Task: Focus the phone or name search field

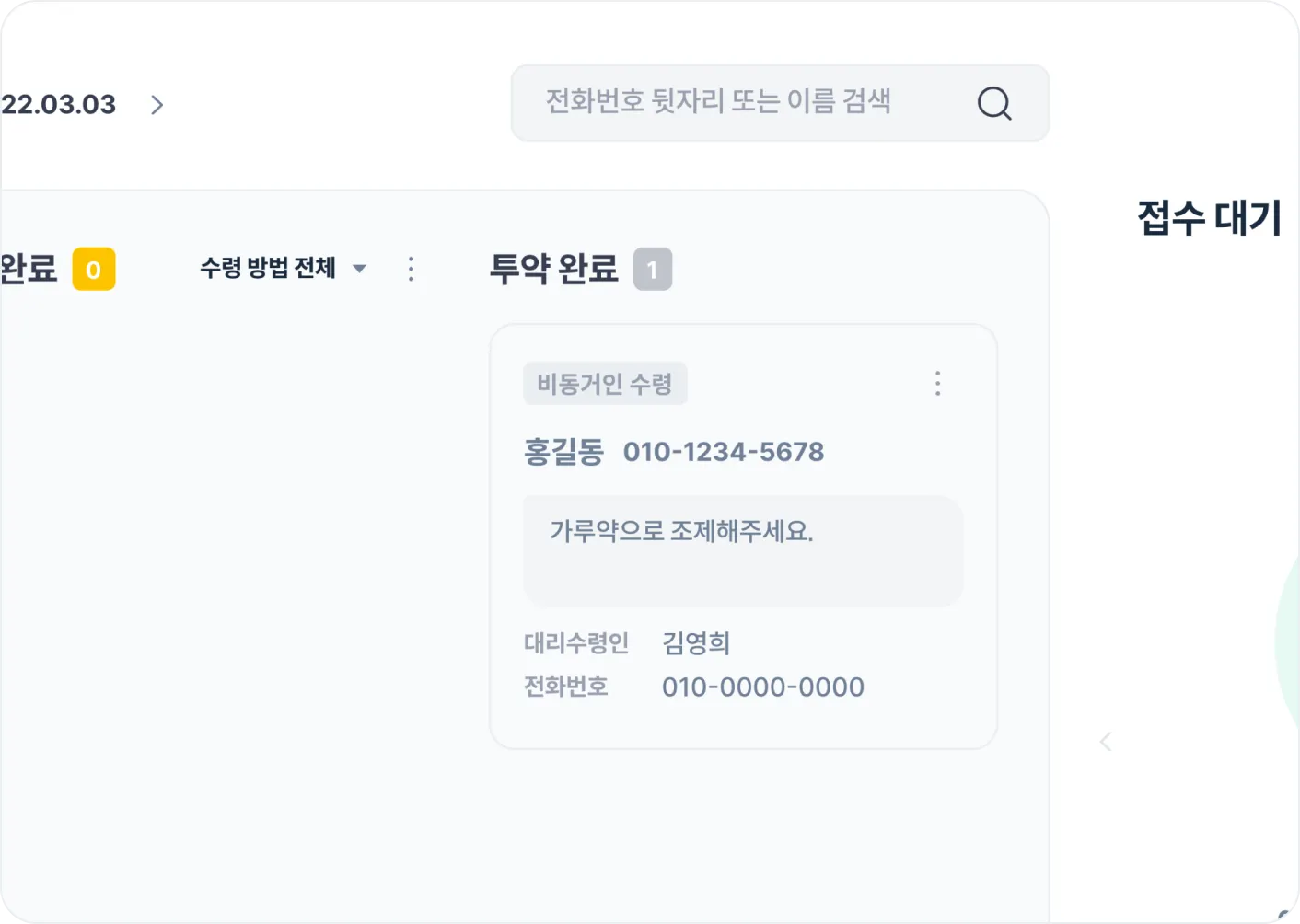Action: (737, 102)
